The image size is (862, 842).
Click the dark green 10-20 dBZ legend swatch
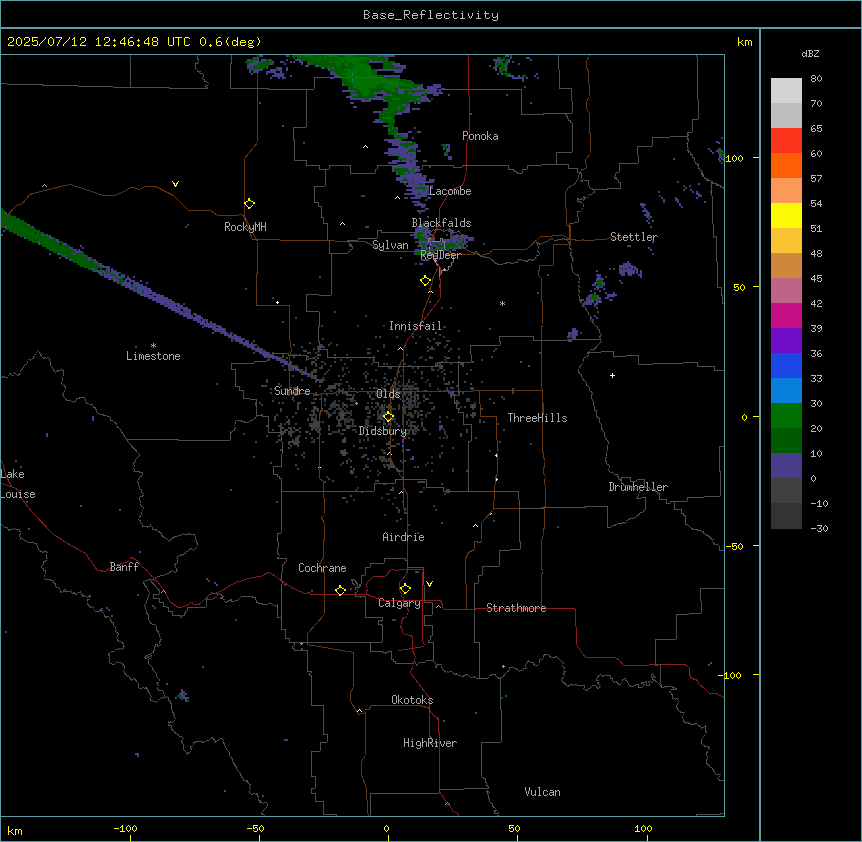786,441
